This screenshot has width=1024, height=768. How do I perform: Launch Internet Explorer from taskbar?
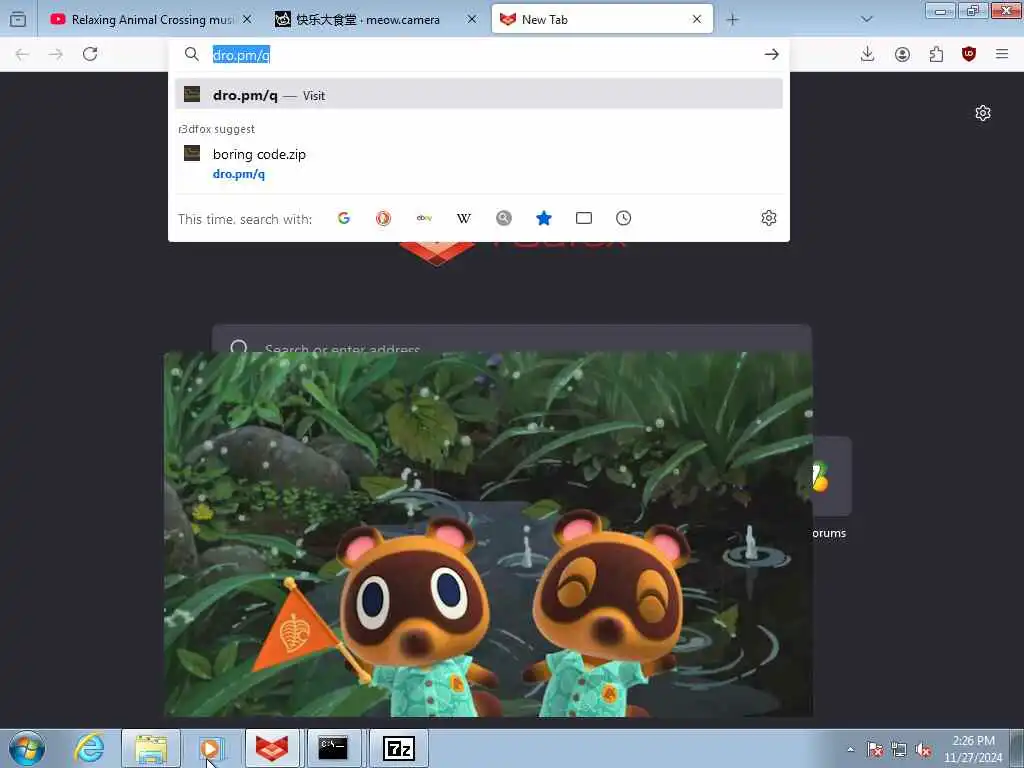coord(89,748)
